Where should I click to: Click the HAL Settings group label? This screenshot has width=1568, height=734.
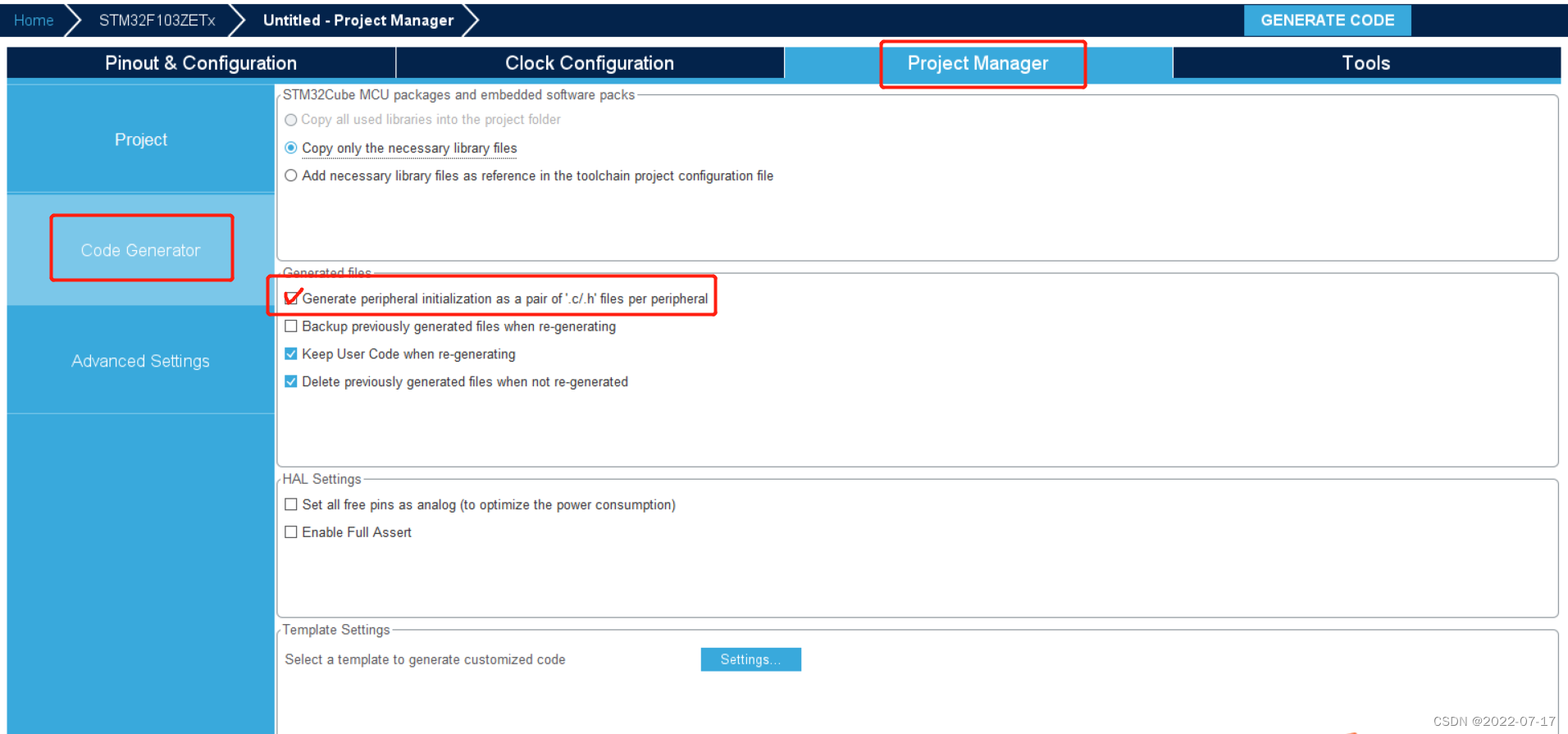tap(321, 479)
